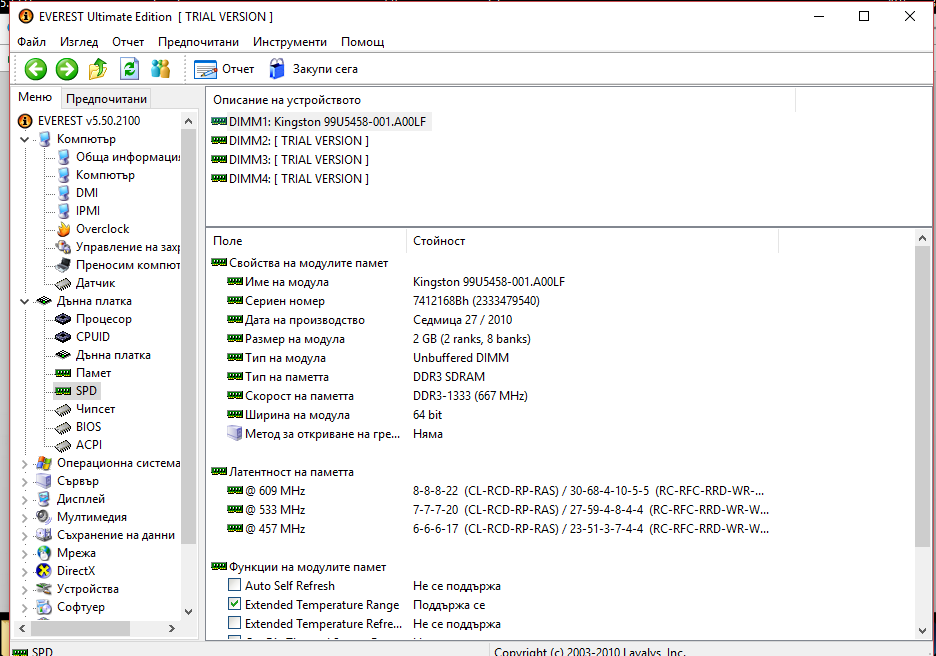Go back with the green left arrow
This screenshot has height=656, width=936.
click(36, 69)
